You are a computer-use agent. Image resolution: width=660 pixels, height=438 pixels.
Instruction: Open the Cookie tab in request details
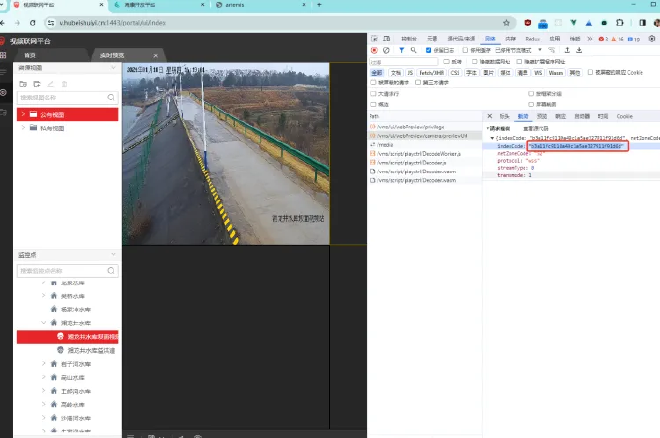[624, 116]
